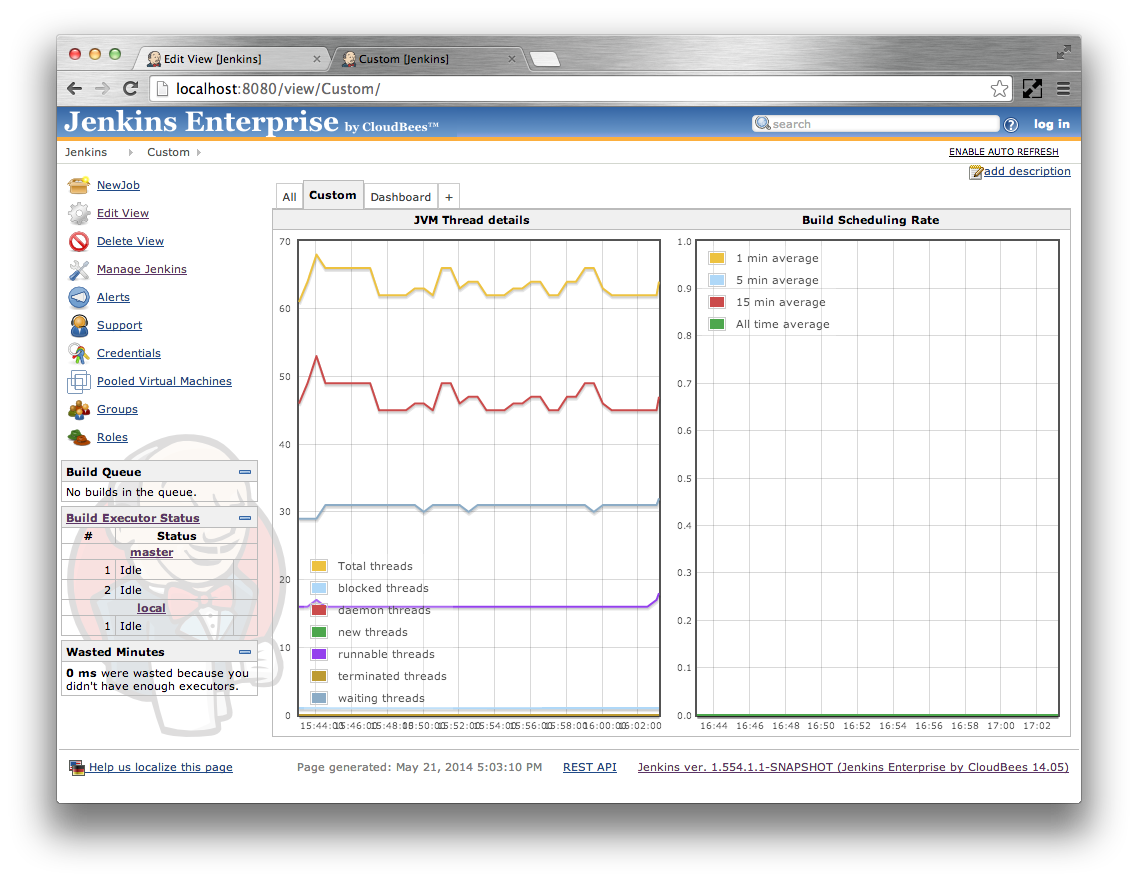Click the NewJob box icon
The image size is (1138, 882).
coord(78,185)
